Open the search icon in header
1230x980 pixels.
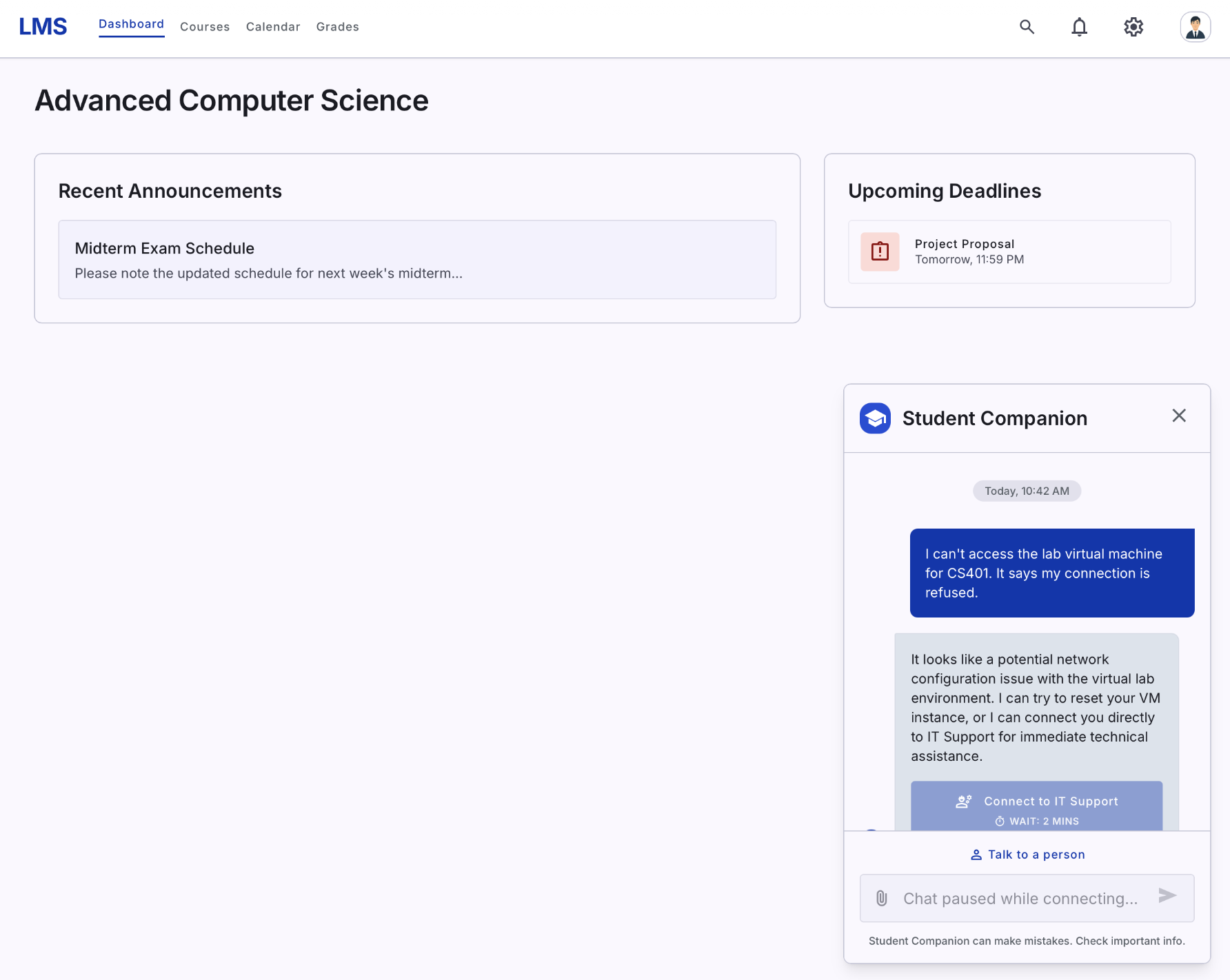1027,27
